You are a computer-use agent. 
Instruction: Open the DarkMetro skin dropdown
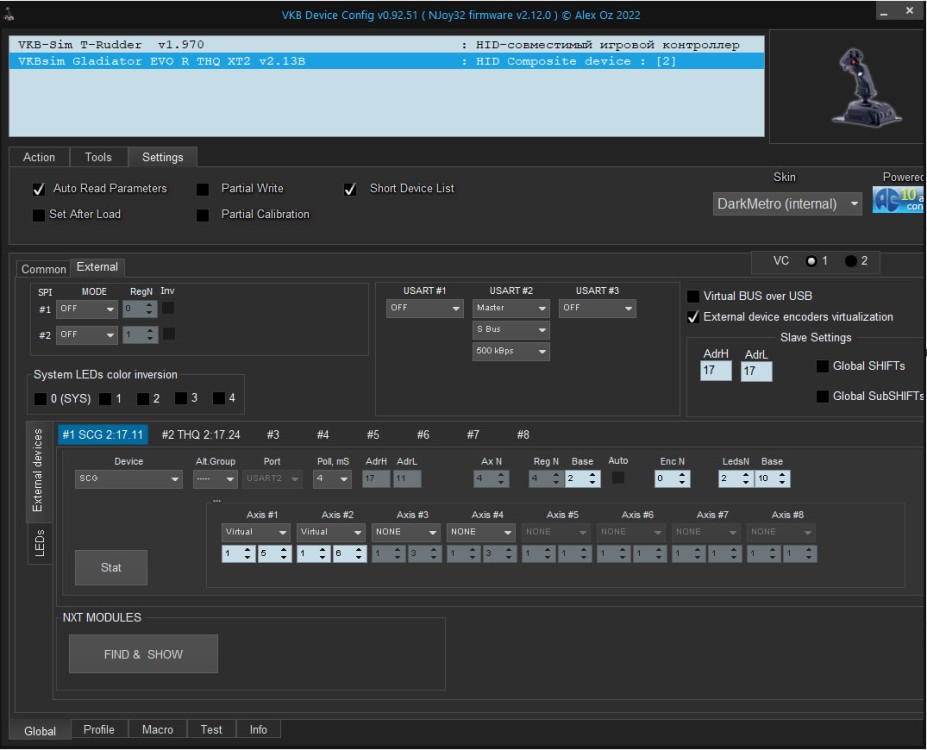point(787,204)
